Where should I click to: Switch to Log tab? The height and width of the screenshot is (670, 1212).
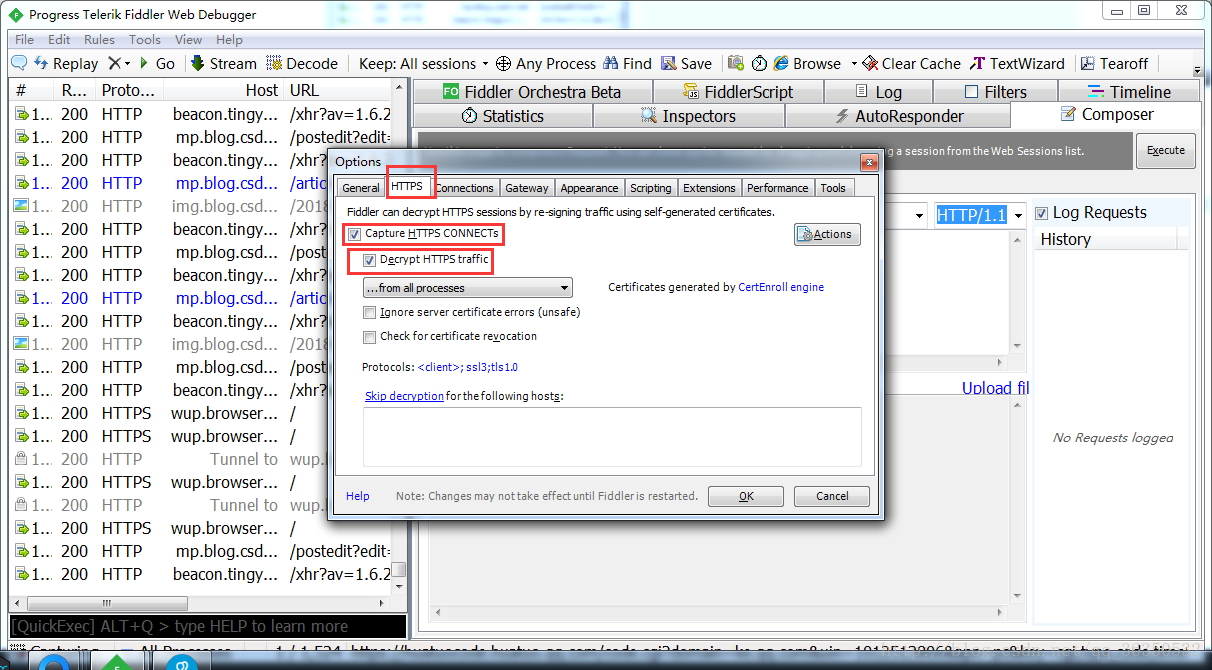click(x=878, y=91)
